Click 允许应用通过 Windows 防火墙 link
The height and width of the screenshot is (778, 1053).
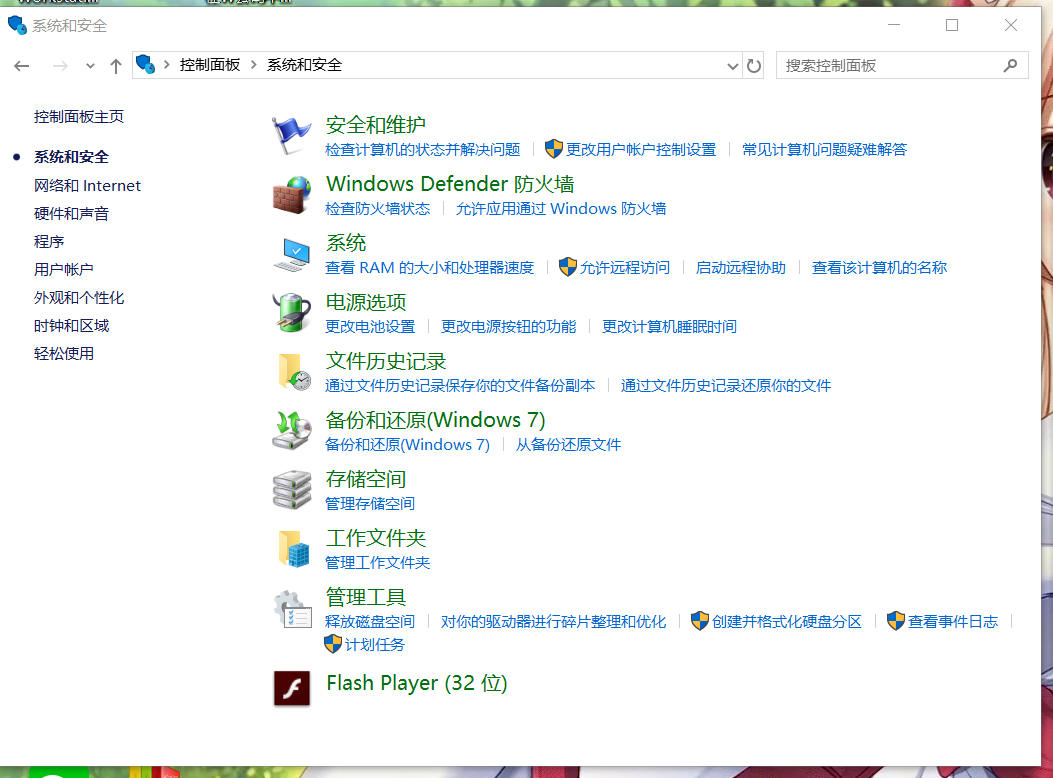(x=561, y=209)
